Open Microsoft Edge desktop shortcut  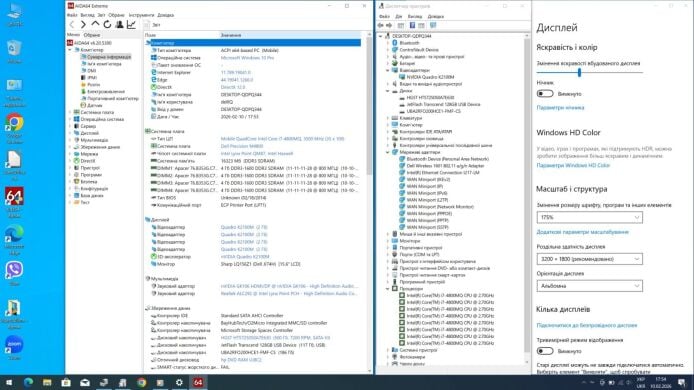pyautogui.click(x=14, y=239)
